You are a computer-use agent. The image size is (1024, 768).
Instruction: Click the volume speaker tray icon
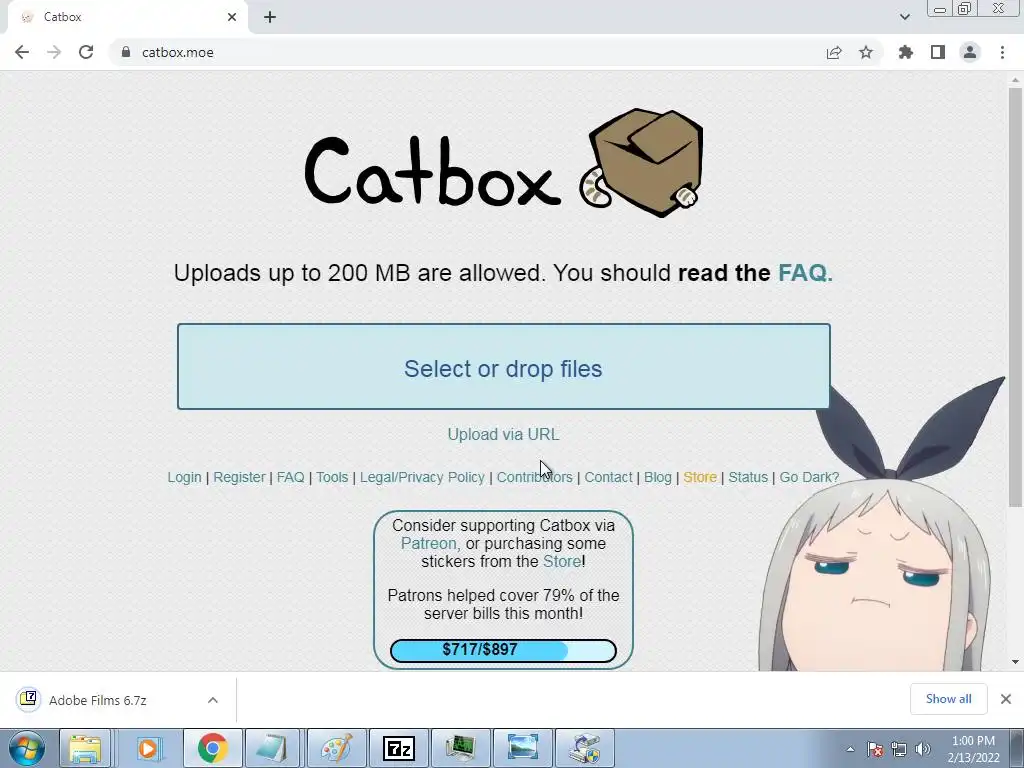(923, 749)
